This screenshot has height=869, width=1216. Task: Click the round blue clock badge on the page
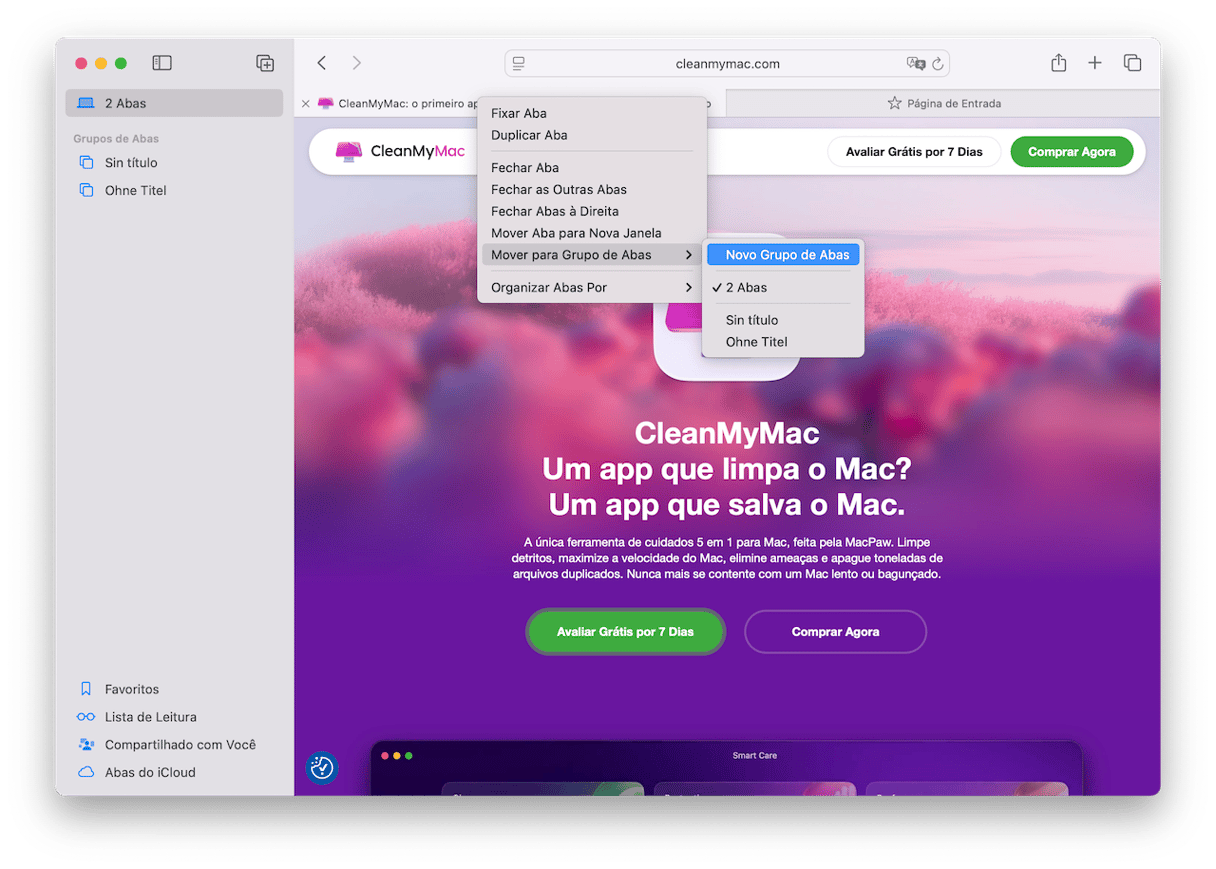click(322, 767)
